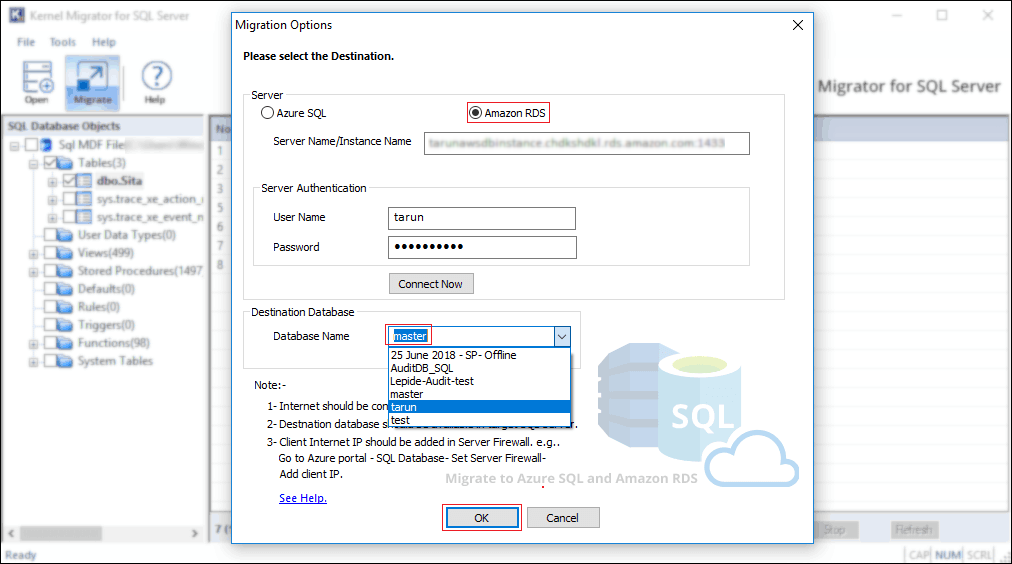Expand the Views(499) tree node
The image size is (1012, 564).
pos(33,254)
